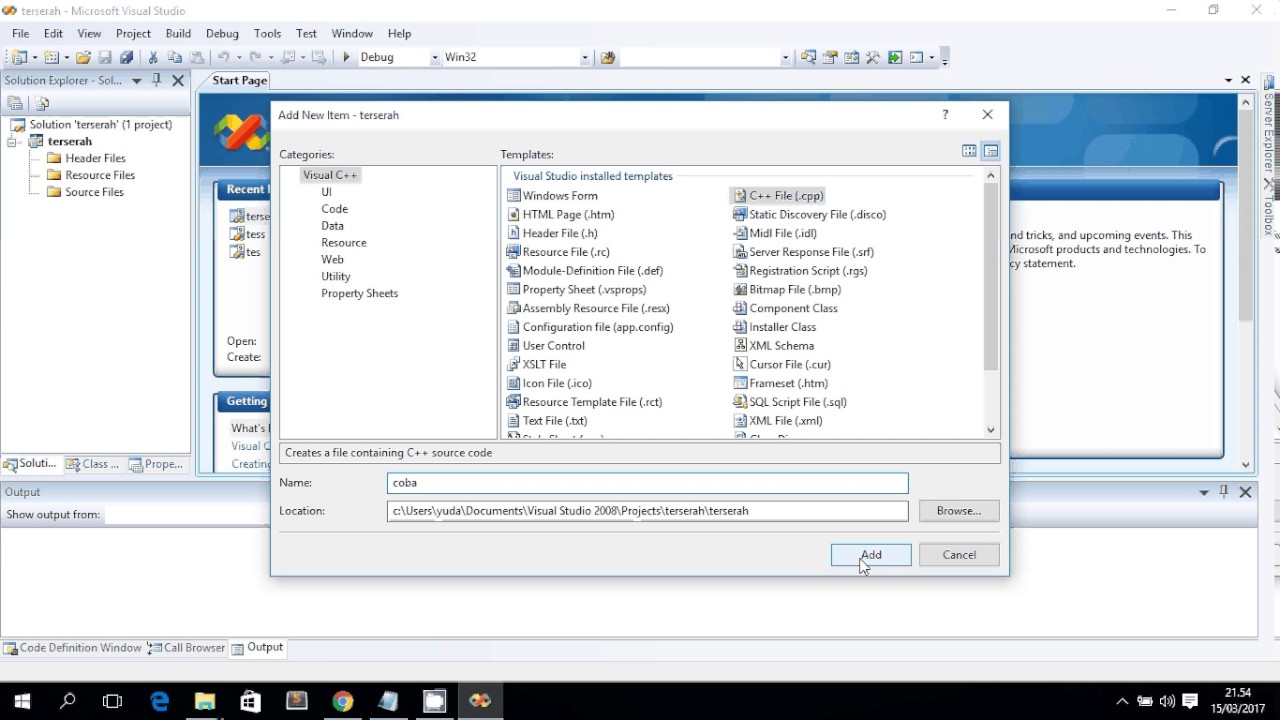
Task: Open active files dropdown near Start Page
Action: point(1228,80)
